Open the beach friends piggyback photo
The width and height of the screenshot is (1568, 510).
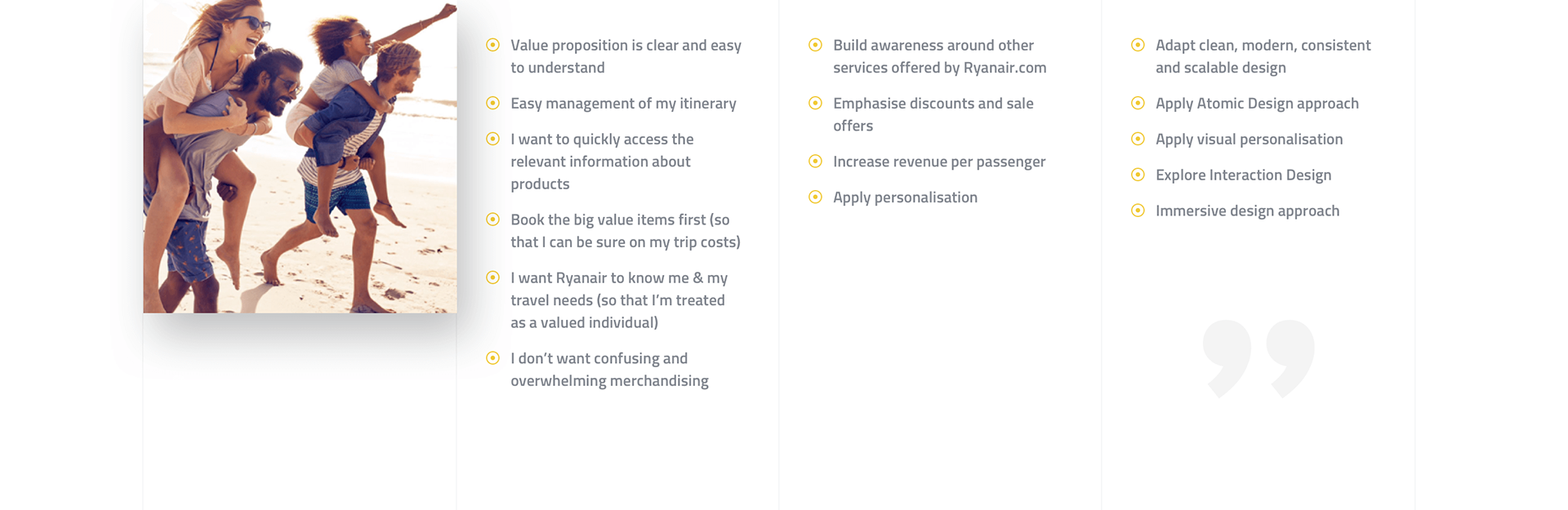(300, 157)
